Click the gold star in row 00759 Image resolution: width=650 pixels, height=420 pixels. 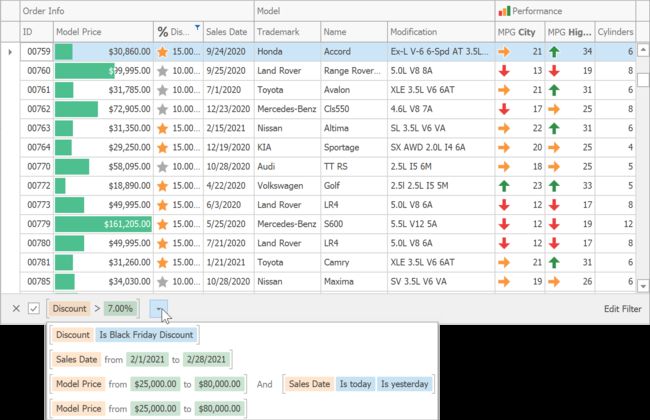pyautogui.click(x=162, y=52)
